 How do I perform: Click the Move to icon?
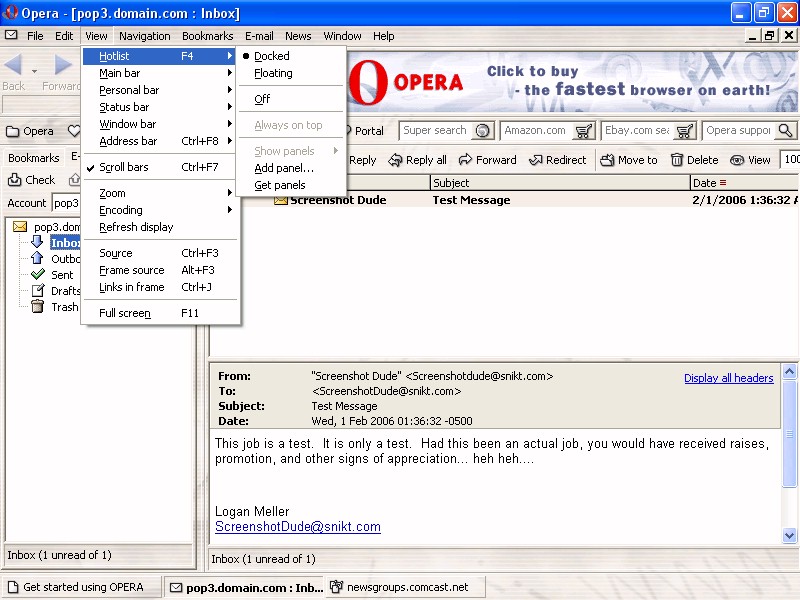[x=607, y=160]
